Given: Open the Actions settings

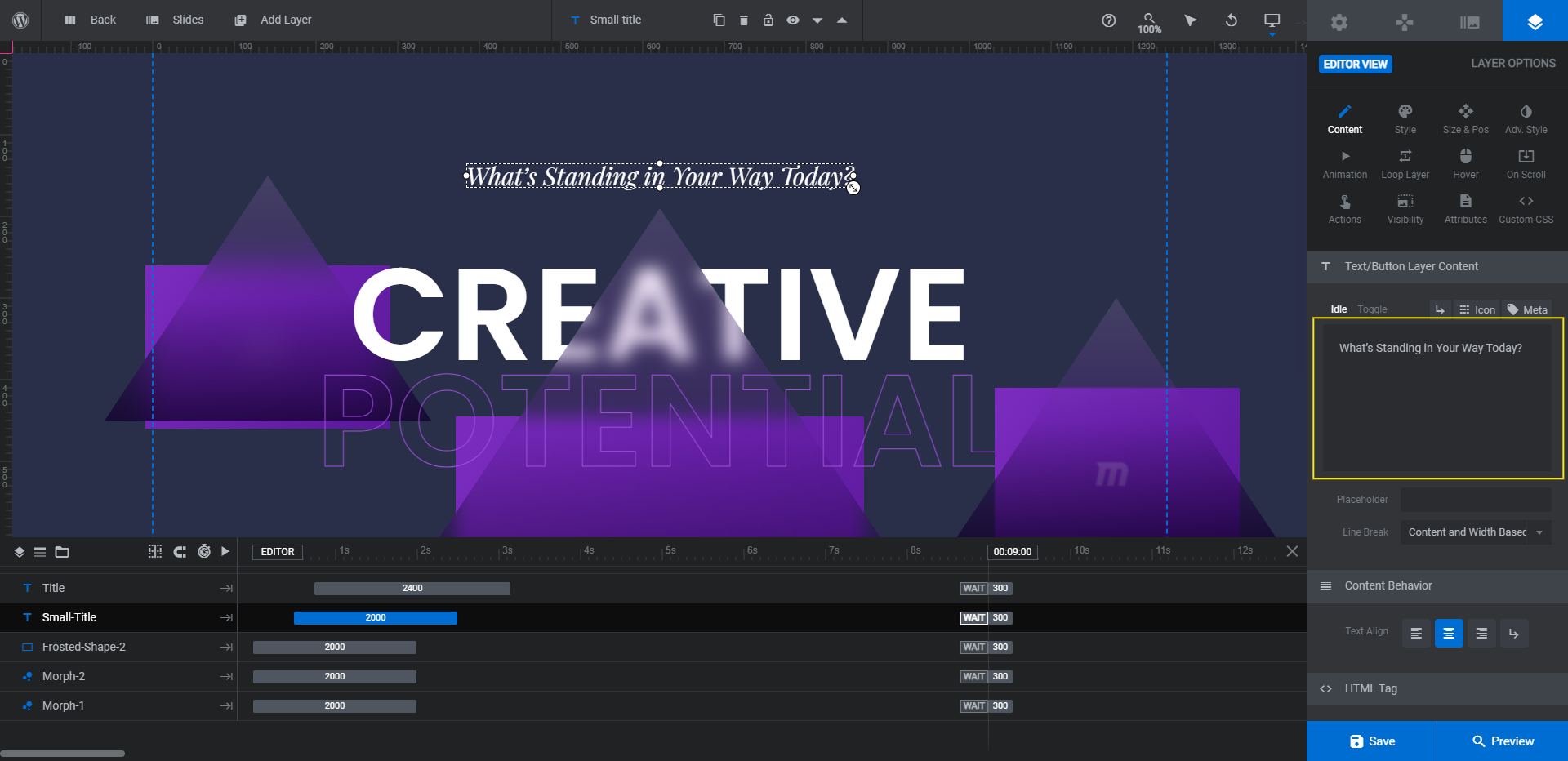Looking at the screenshot, I should (x=1345, y=209).
